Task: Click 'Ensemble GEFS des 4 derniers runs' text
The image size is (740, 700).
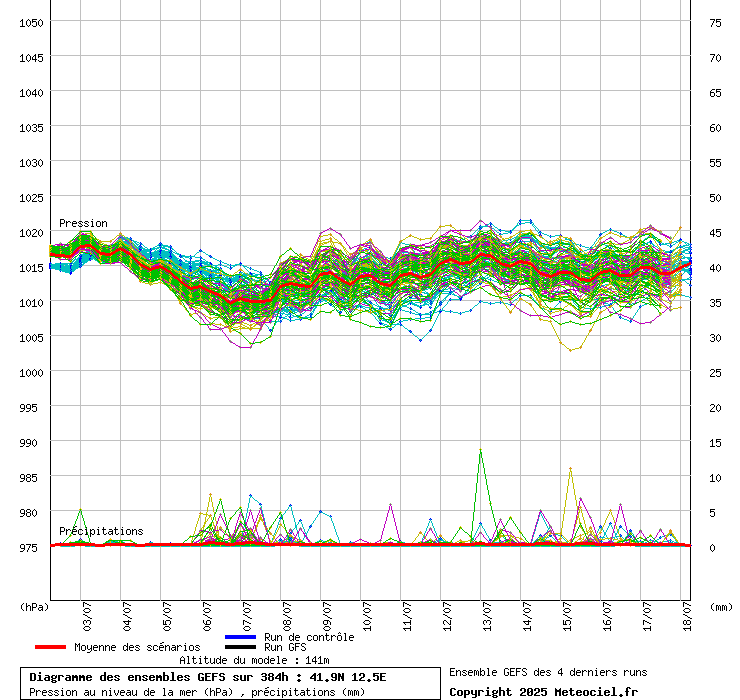Action: [548, 672]
